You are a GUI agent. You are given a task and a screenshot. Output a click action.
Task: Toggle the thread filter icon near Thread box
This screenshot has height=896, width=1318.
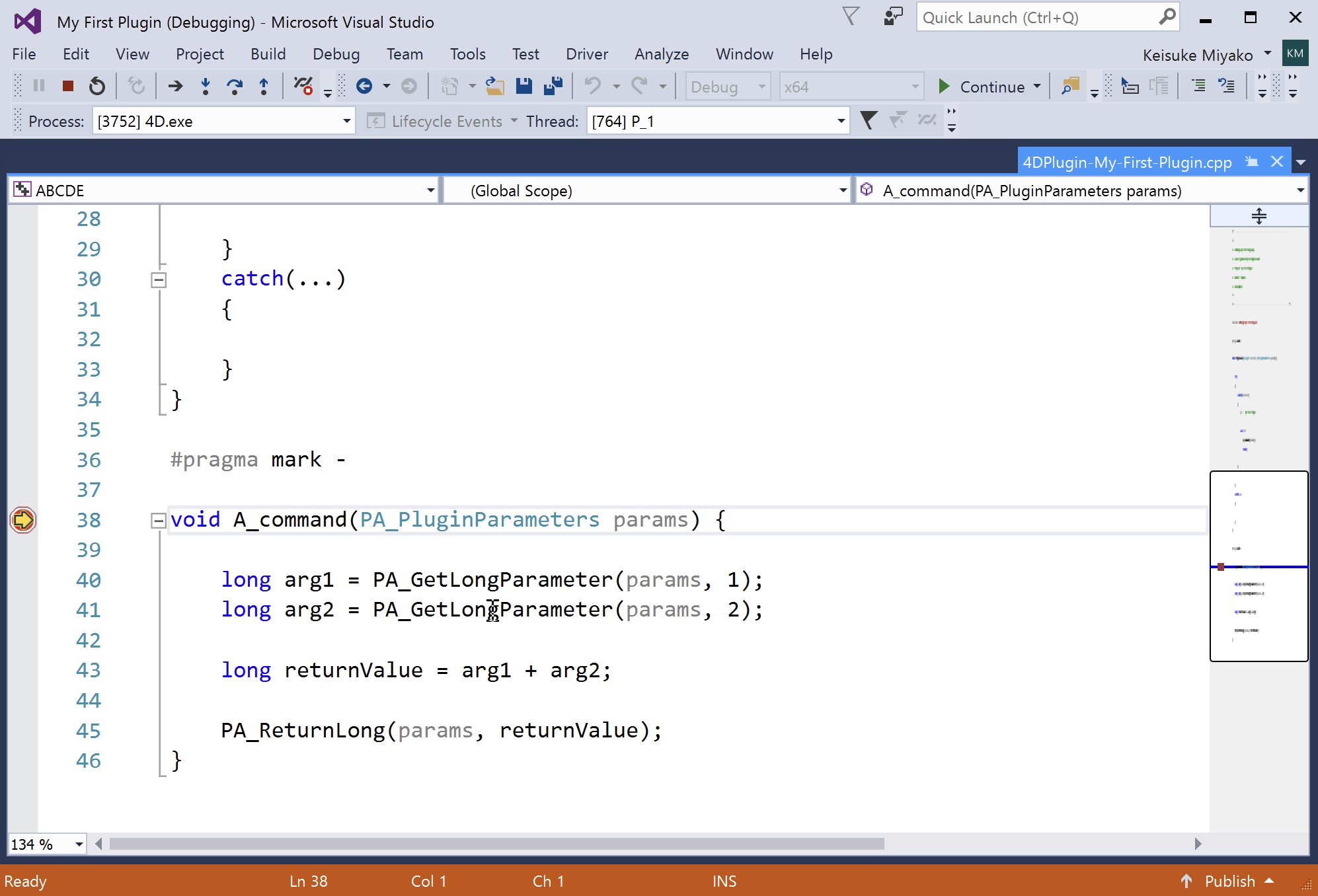click(x=869, y=120)
